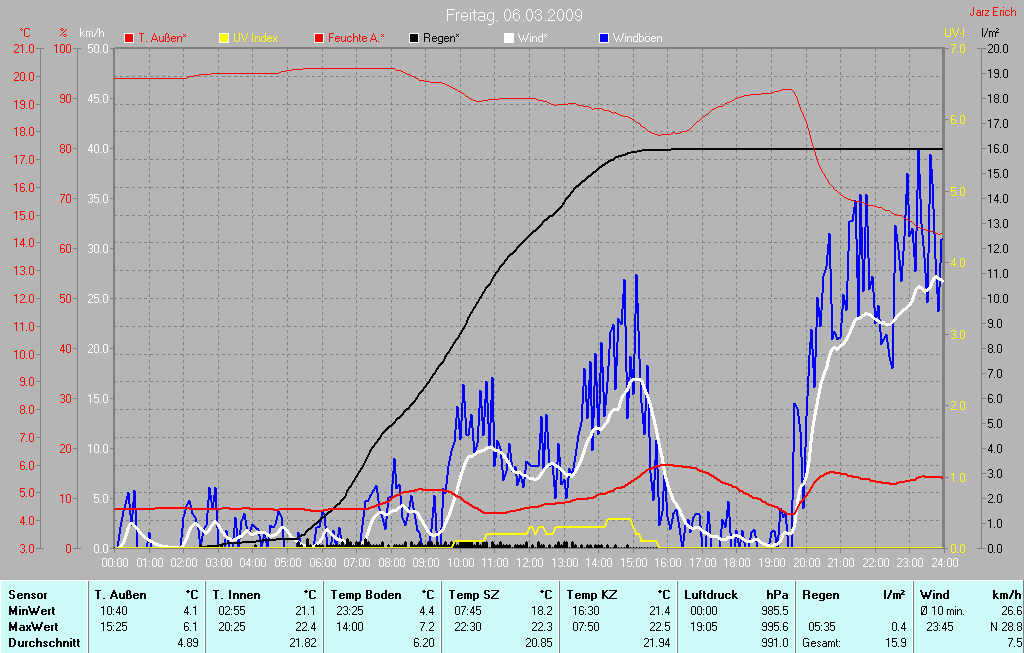Click the T. Außen column header
Screen dimensions: 1024x653
120,595
